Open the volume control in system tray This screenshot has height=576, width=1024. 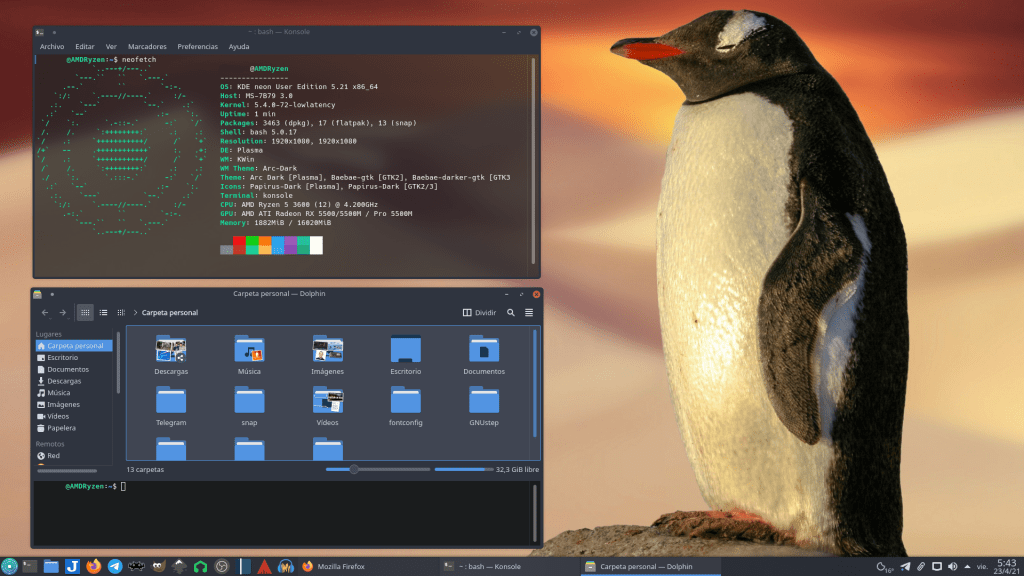pyautogui.click(x=952, y=567)
